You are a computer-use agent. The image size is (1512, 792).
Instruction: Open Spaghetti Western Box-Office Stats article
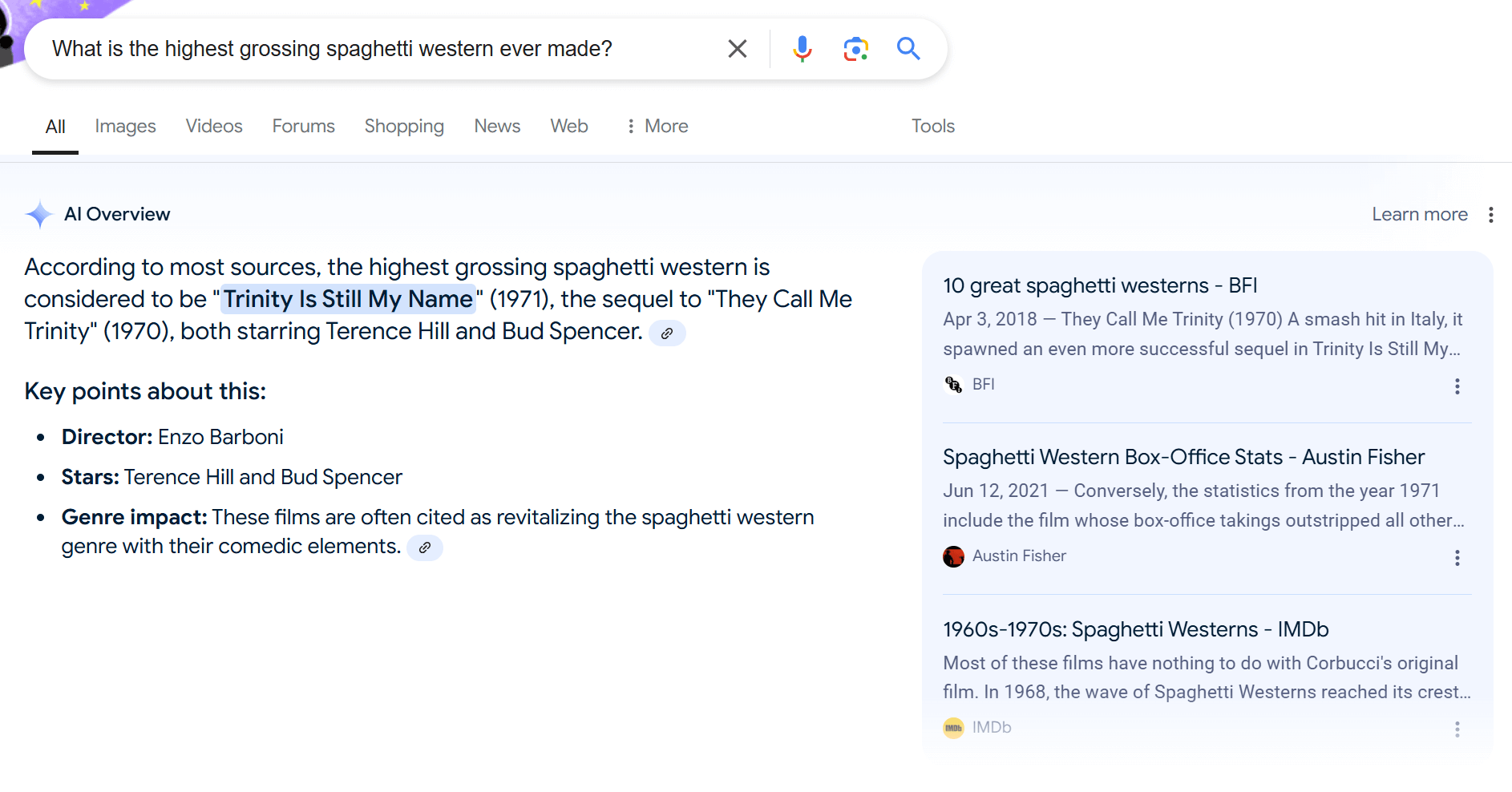tap(1183, 457)
